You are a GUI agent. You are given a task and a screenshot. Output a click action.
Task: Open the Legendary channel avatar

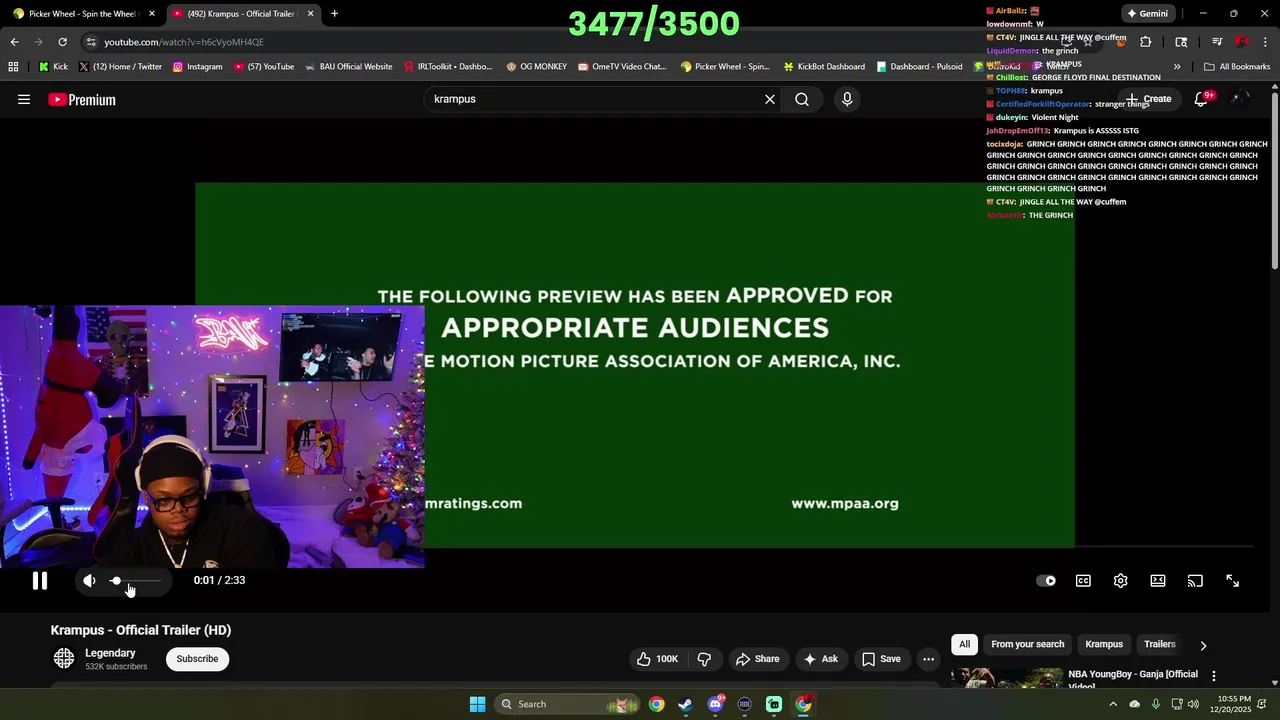click(64, 658)
